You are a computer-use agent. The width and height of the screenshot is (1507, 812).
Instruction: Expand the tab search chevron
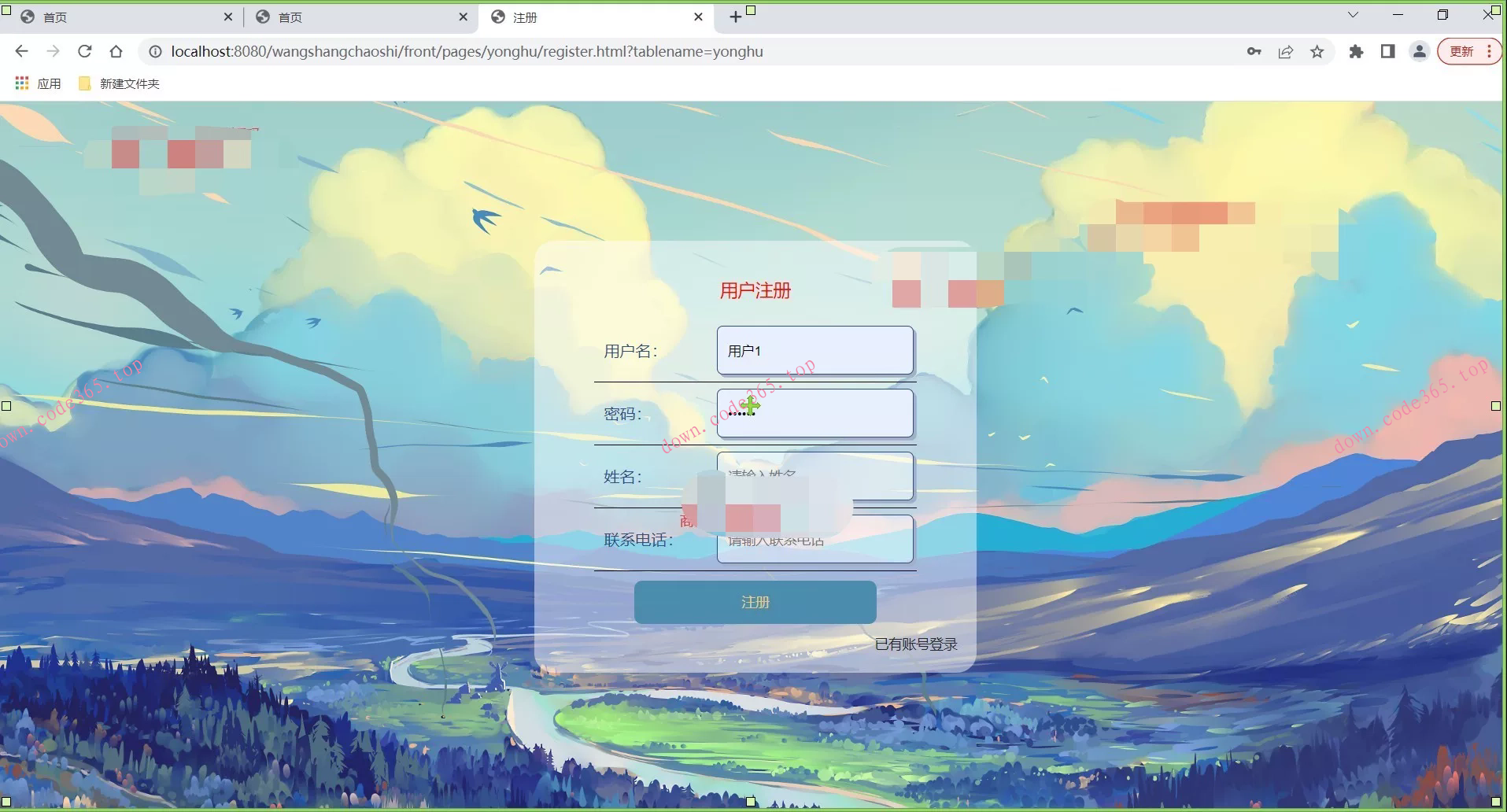(x=1353, y=15)
